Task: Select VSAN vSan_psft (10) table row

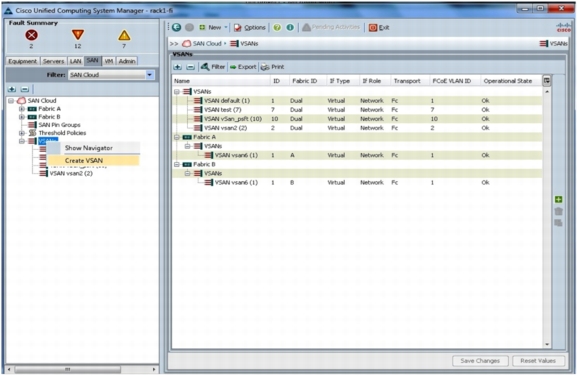Action: [x=357, y=119]
